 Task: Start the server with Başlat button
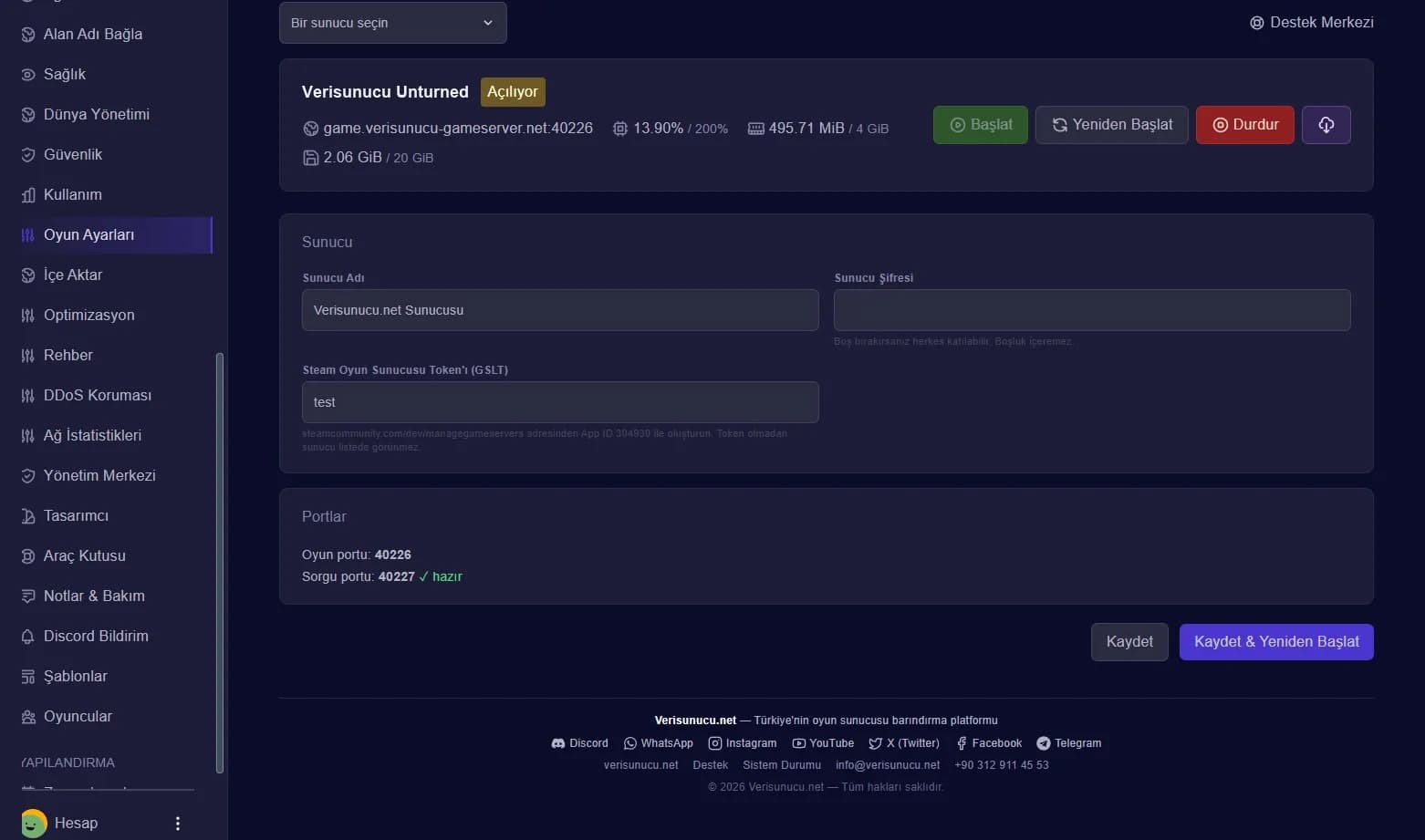click(x=981, y=125)
